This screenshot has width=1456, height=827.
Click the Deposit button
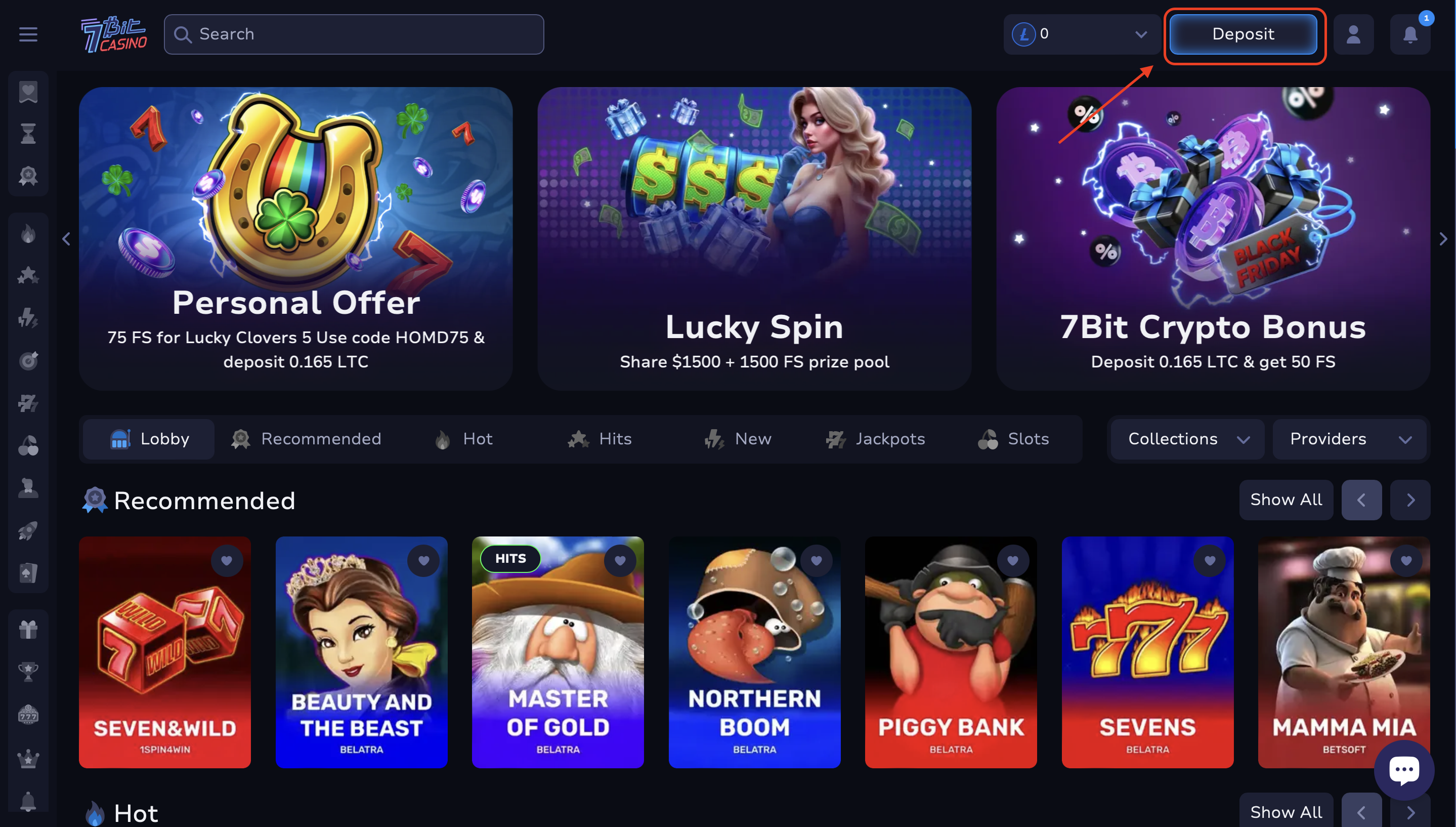coord(1243,34)
